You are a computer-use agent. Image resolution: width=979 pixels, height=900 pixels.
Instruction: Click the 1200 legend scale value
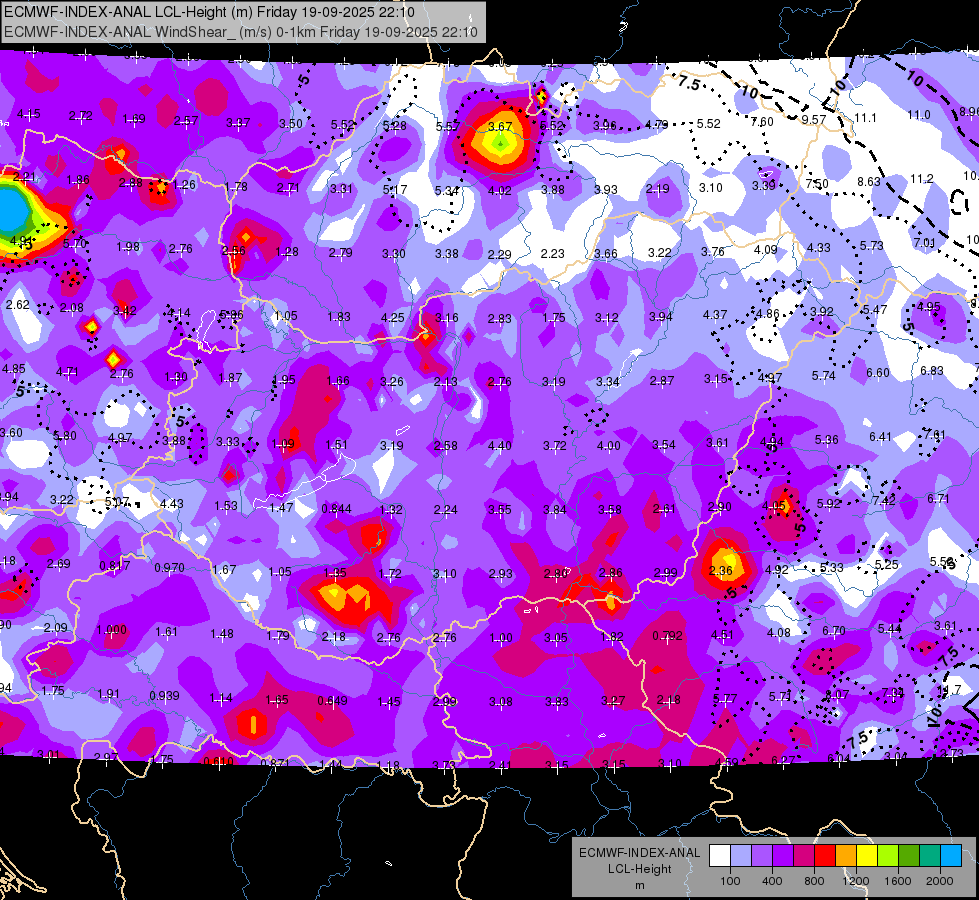[x=855, y=881]
